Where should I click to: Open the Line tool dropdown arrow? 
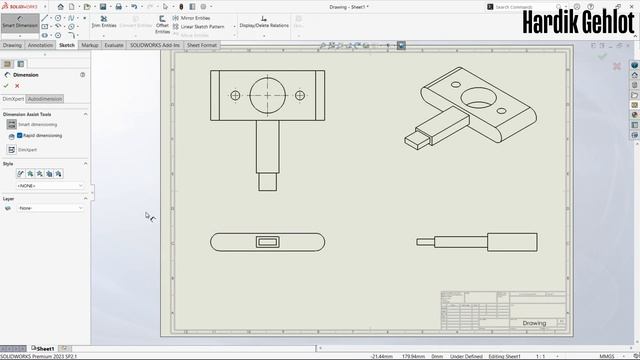pos(51,18)
